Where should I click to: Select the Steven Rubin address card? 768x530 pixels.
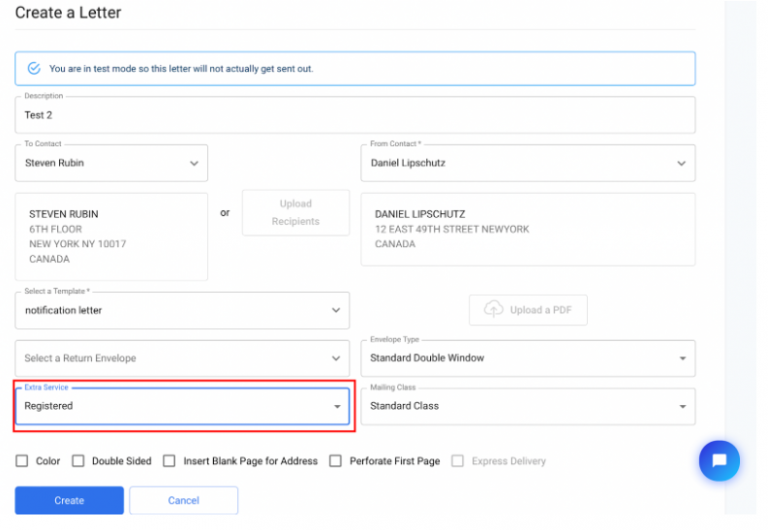pos(111,237)
